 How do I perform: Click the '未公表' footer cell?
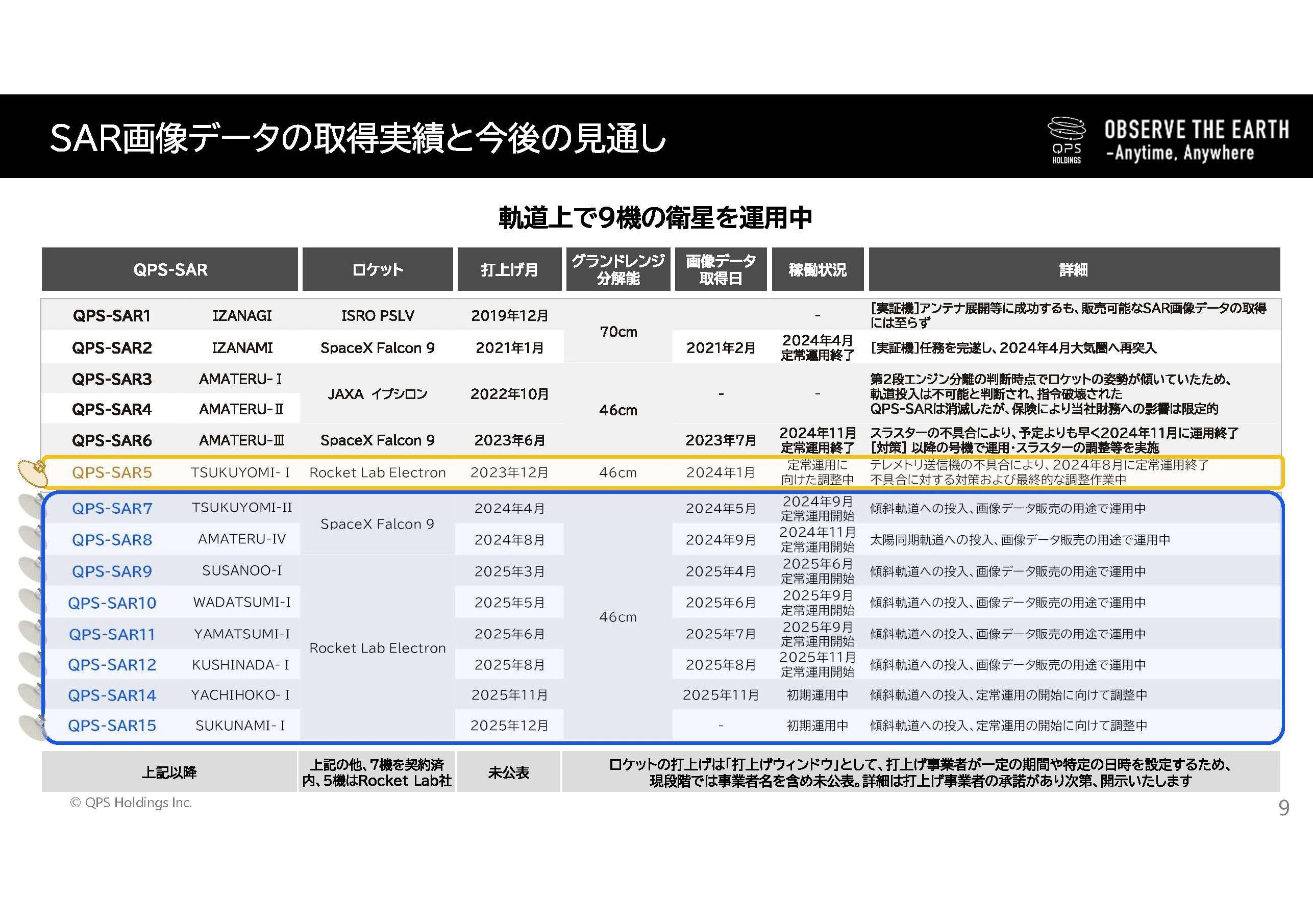508,772
